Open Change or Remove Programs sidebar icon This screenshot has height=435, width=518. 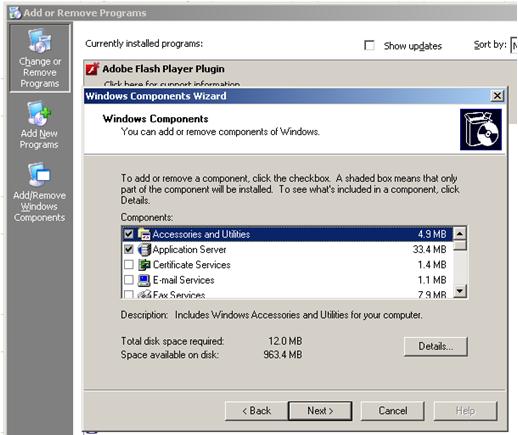40,58
